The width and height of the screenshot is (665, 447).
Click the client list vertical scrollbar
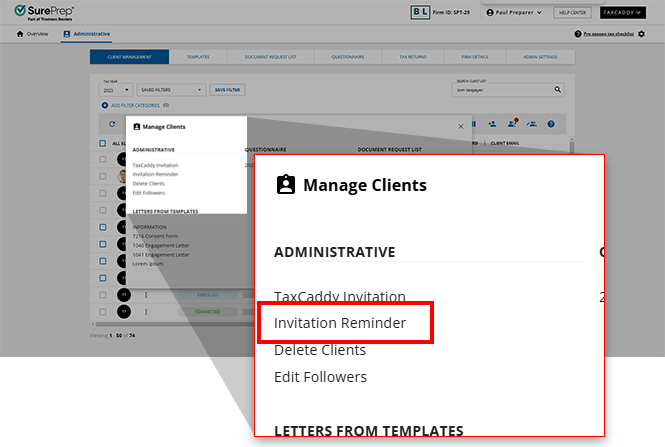(x=572, y=146)
